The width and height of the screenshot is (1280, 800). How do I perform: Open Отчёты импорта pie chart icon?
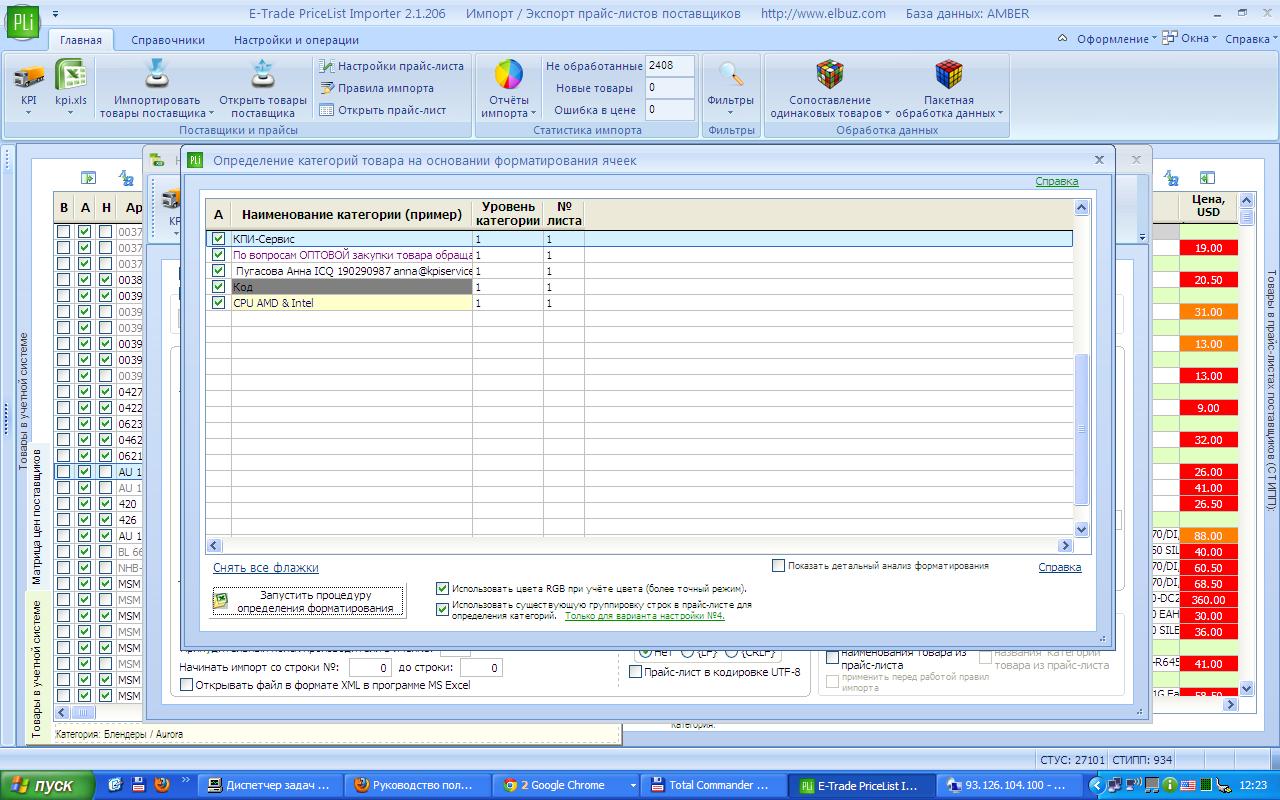(x=509, y=75)
